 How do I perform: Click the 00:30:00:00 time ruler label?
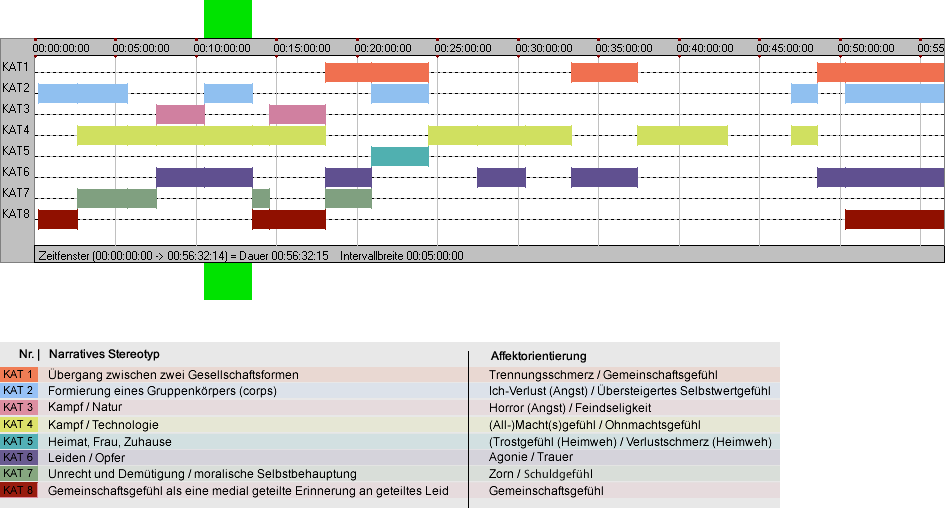click(544, 48)
